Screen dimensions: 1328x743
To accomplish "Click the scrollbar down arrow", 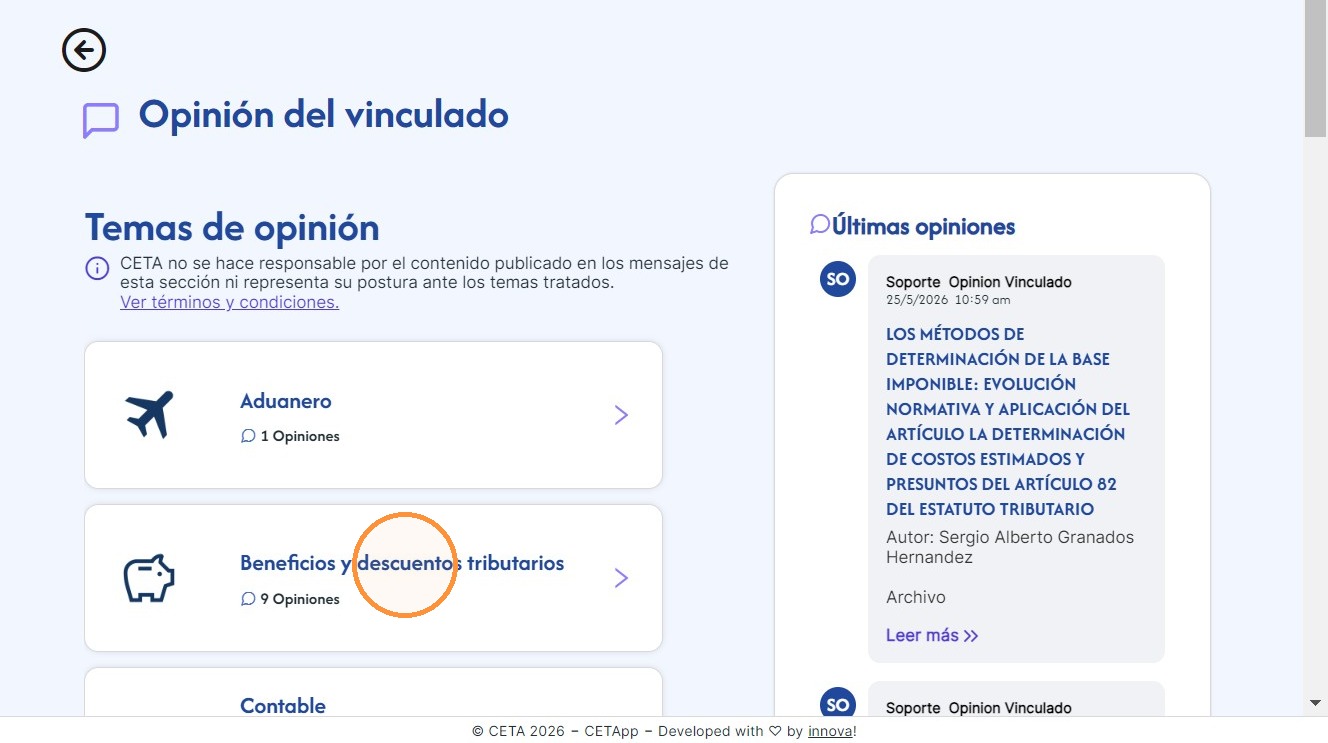I will pos(1315,704).
